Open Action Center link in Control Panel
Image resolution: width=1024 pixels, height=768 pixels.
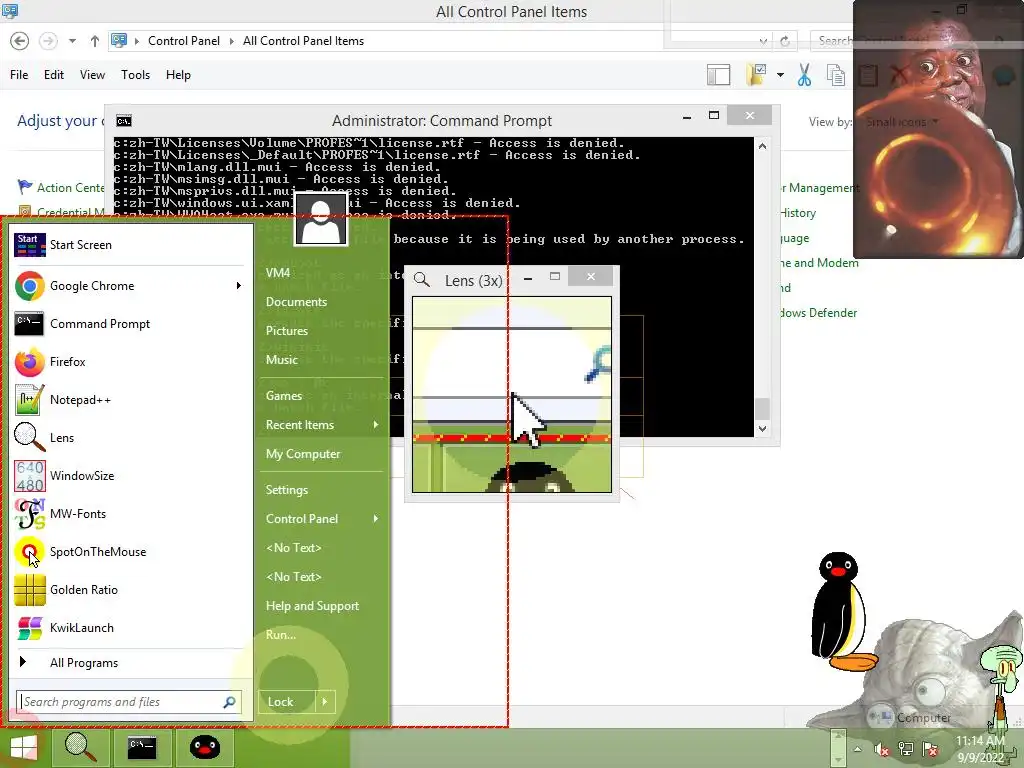click(70, 188)
